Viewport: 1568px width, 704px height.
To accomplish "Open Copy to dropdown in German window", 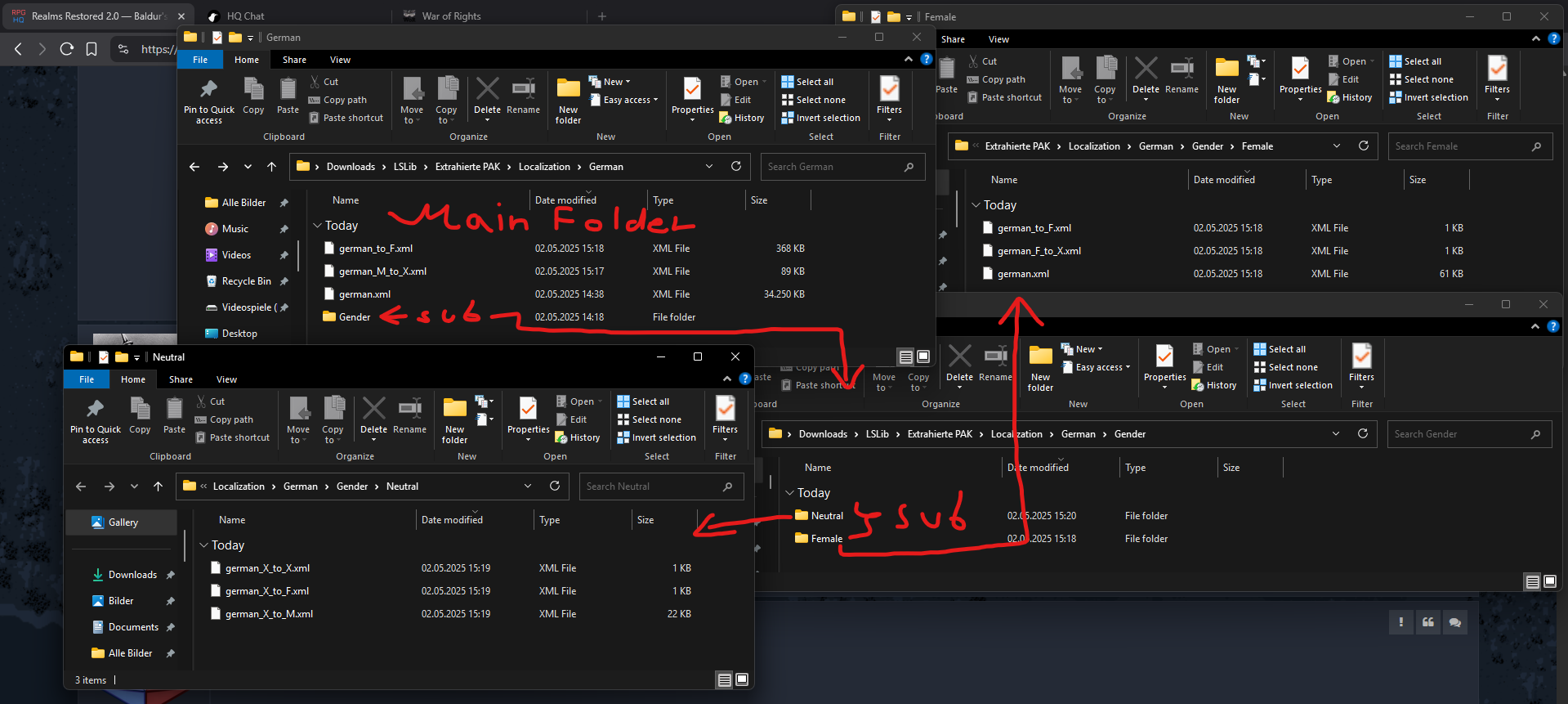I will click(446, 100).
